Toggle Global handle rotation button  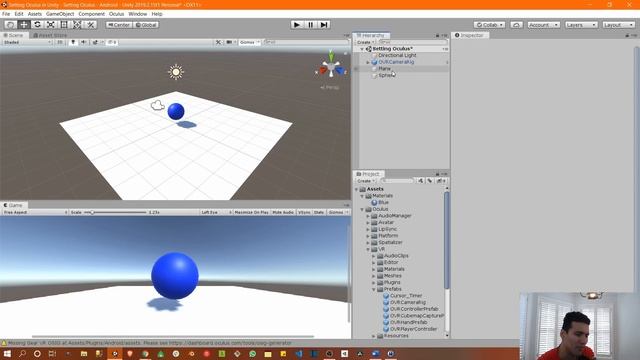(x=146, y=25)
